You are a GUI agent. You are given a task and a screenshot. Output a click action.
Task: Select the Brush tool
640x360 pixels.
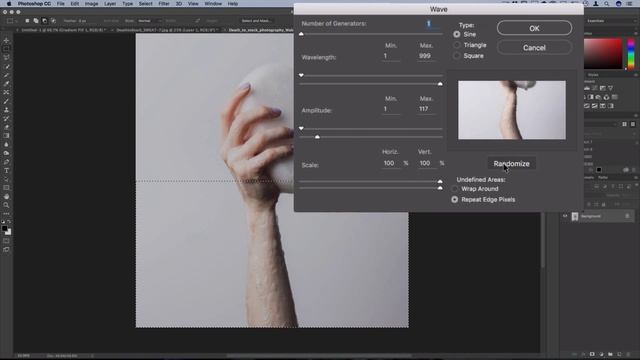pos(6,101)
